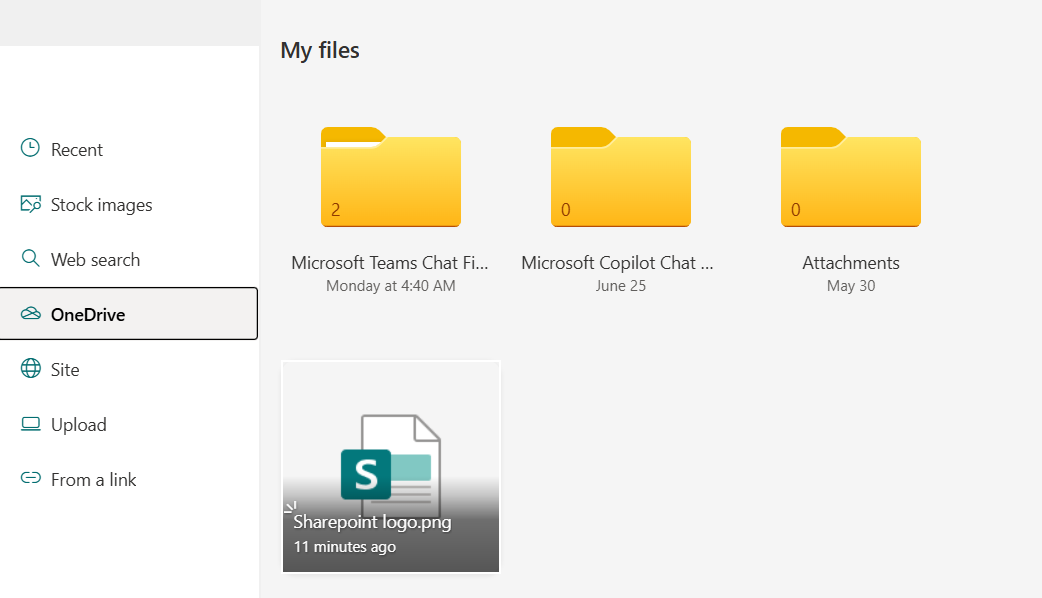The width and height of the screenshot is (1042, 598).
Task: Switch to the Stock images section
Action: tap(101, 203)
